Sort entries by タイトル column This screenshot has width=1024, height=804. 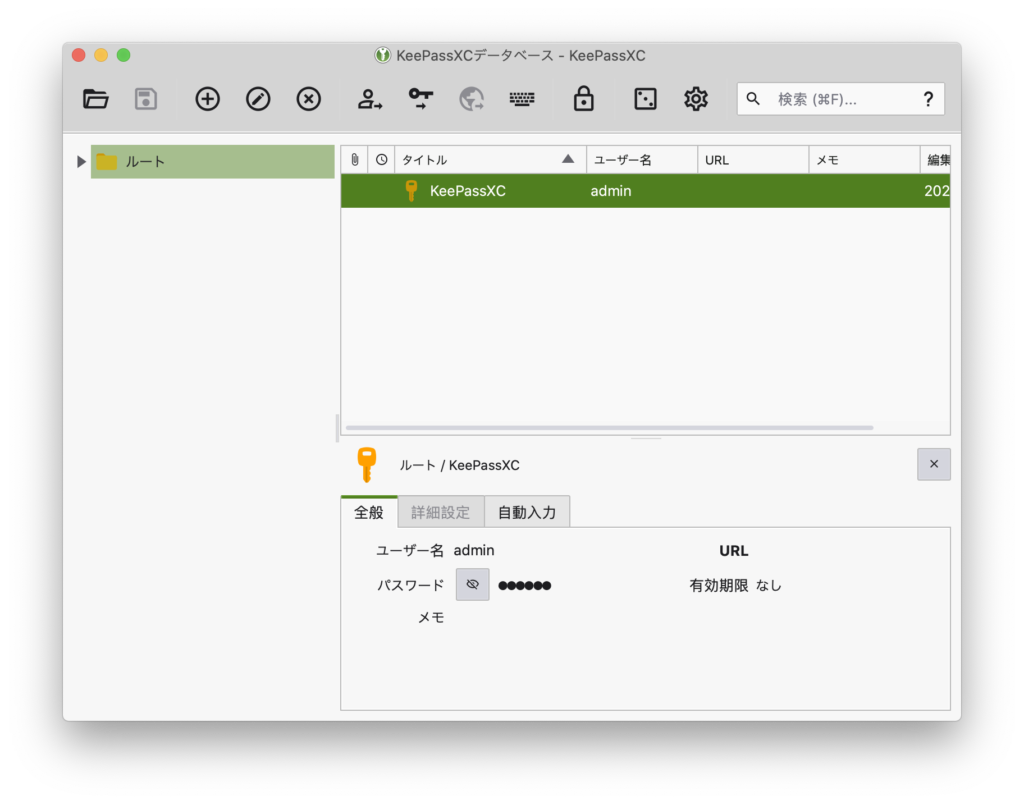pos(490,160)
